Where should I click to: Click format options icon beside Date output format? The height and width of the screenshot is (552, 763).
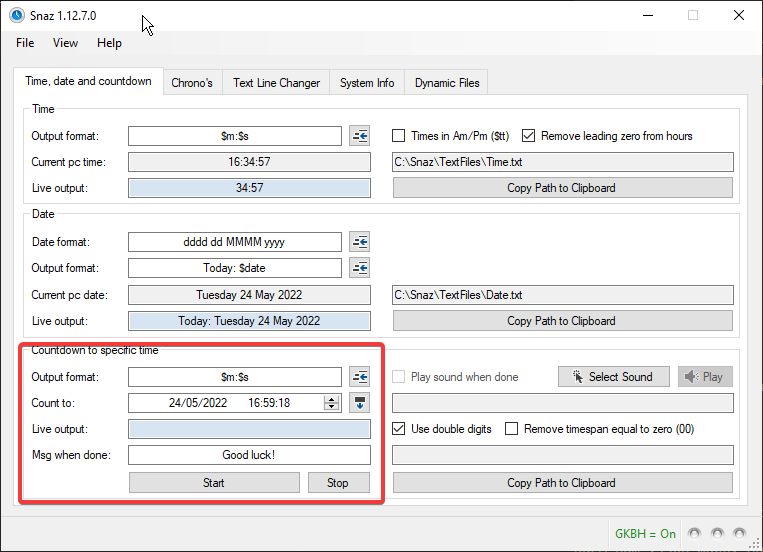[359, 268]
